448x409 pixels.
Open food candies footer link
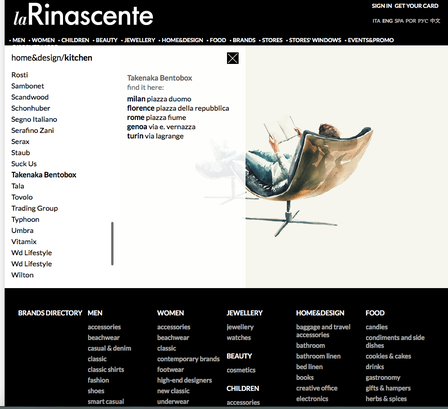(377, 327)
